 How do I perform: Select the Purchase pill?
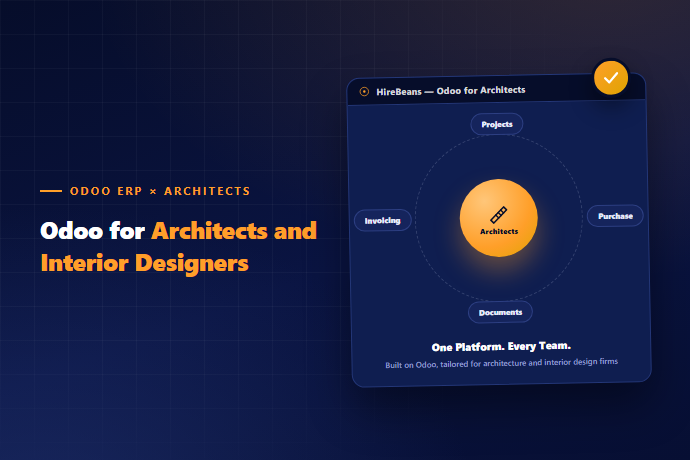615,216
